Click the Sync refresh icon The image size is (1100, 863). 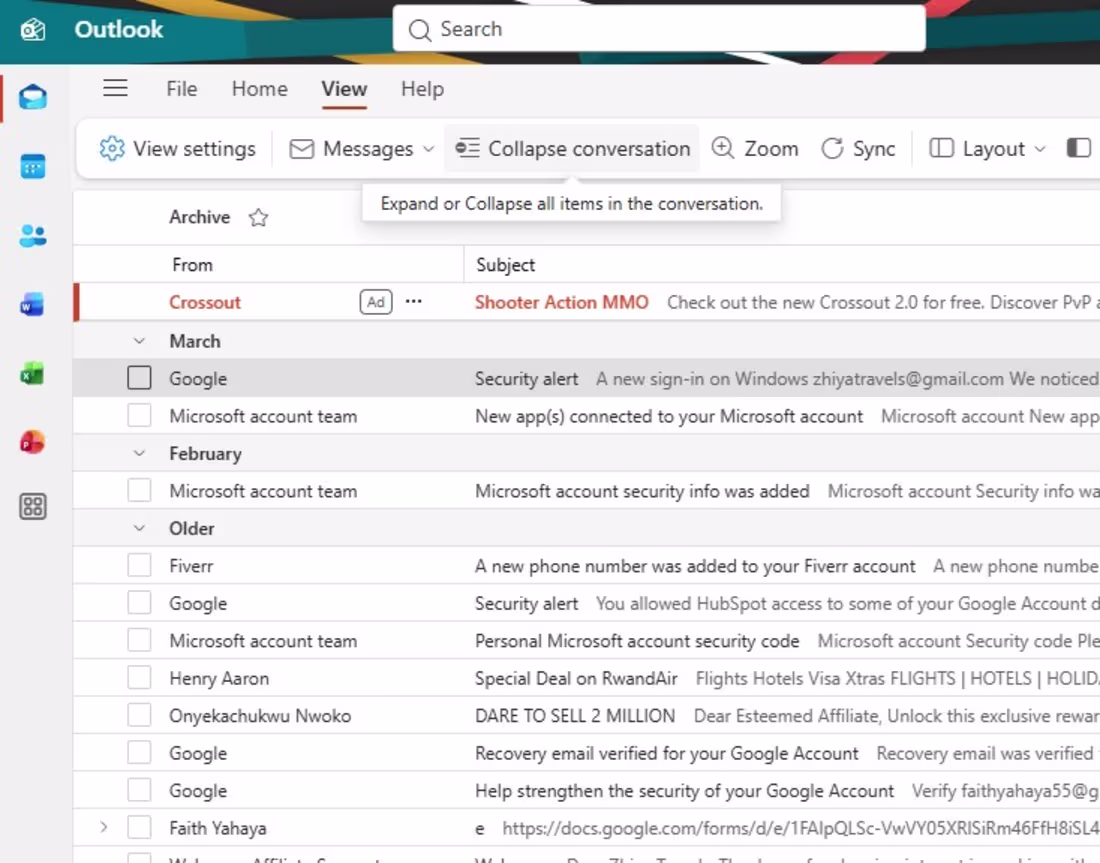832,148
